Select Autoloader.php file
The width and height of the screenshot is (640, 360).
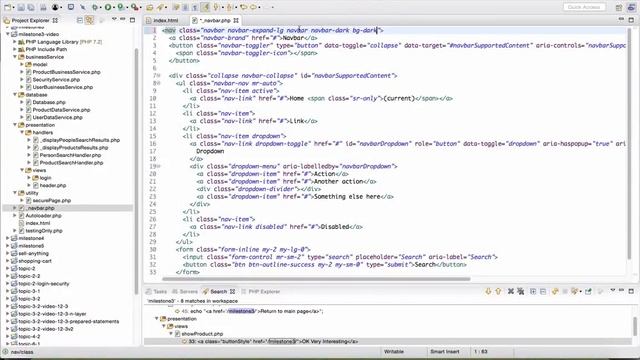[x=43, y=216]
